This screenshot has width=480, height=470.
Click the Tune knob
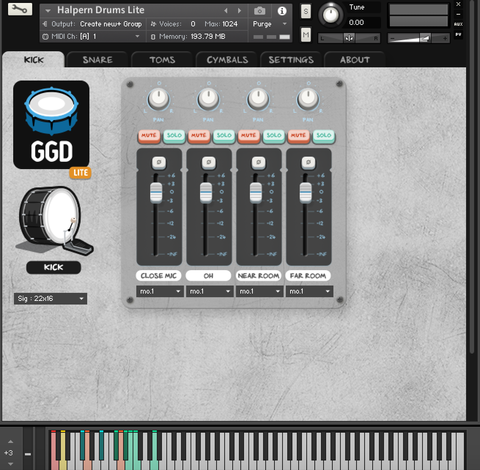tap(331, 15)
